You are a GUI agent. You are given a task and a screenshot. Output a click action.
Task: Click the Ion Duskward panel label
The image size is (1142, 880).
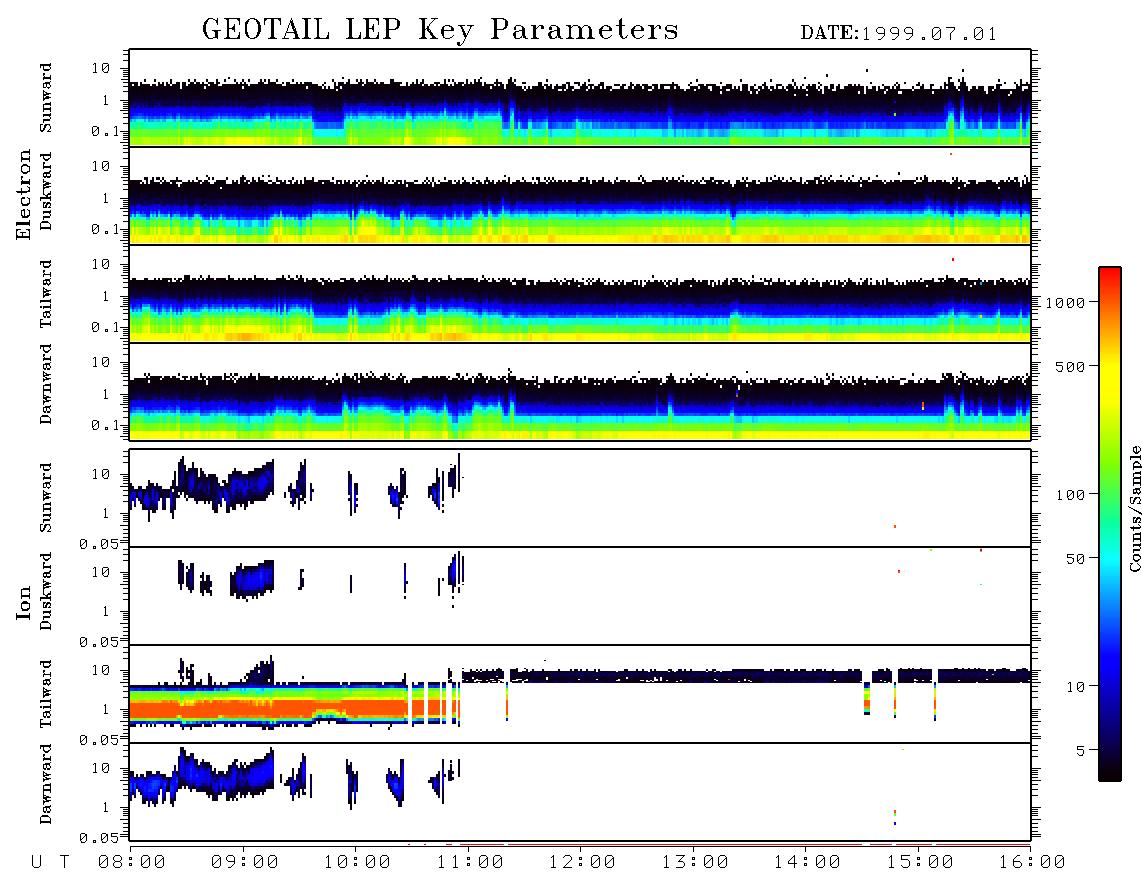point(46,591)
